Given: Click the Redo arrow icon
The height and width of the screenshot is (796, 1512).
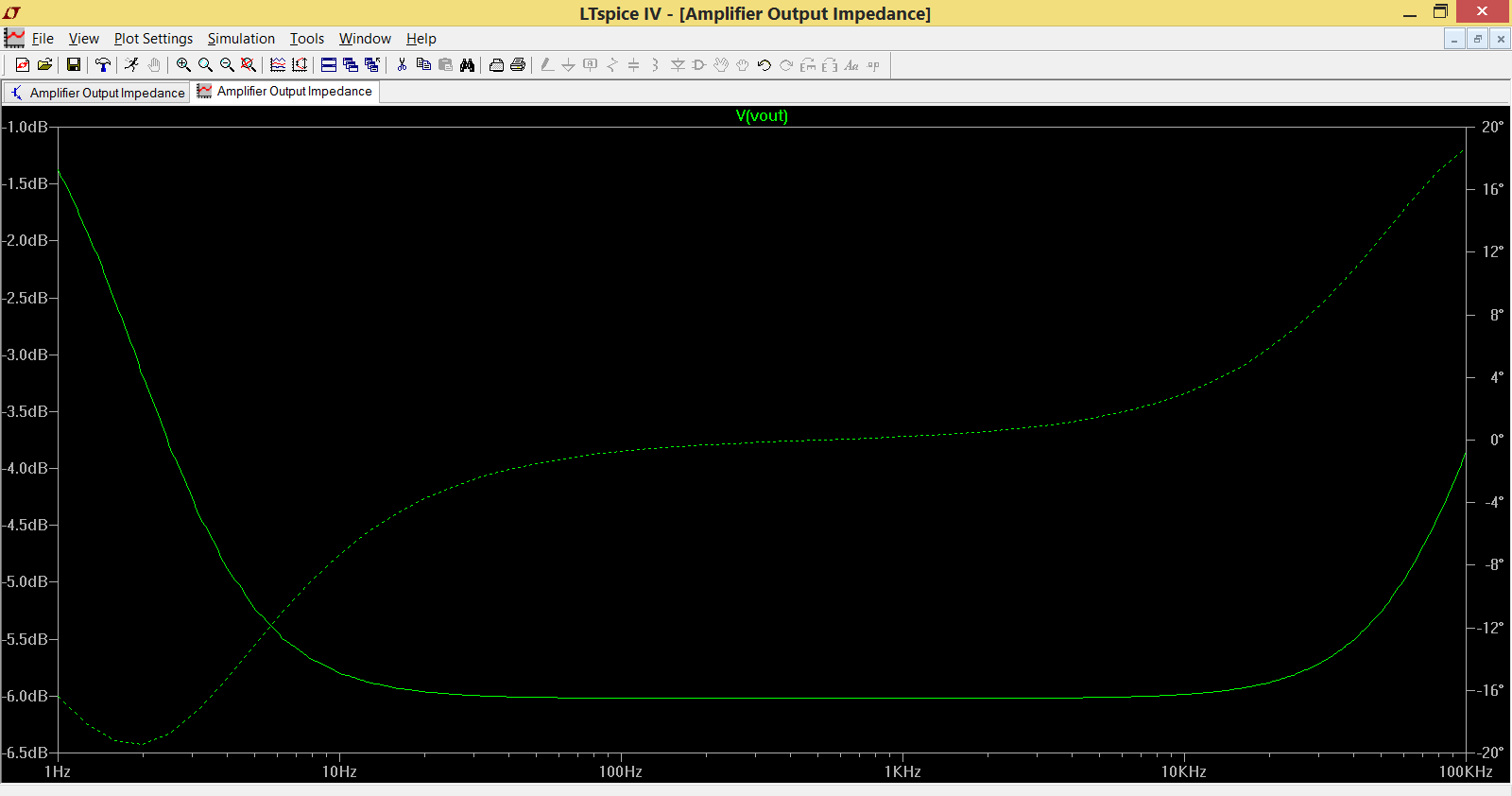Looking at the screenshot, I should (786, 65).
